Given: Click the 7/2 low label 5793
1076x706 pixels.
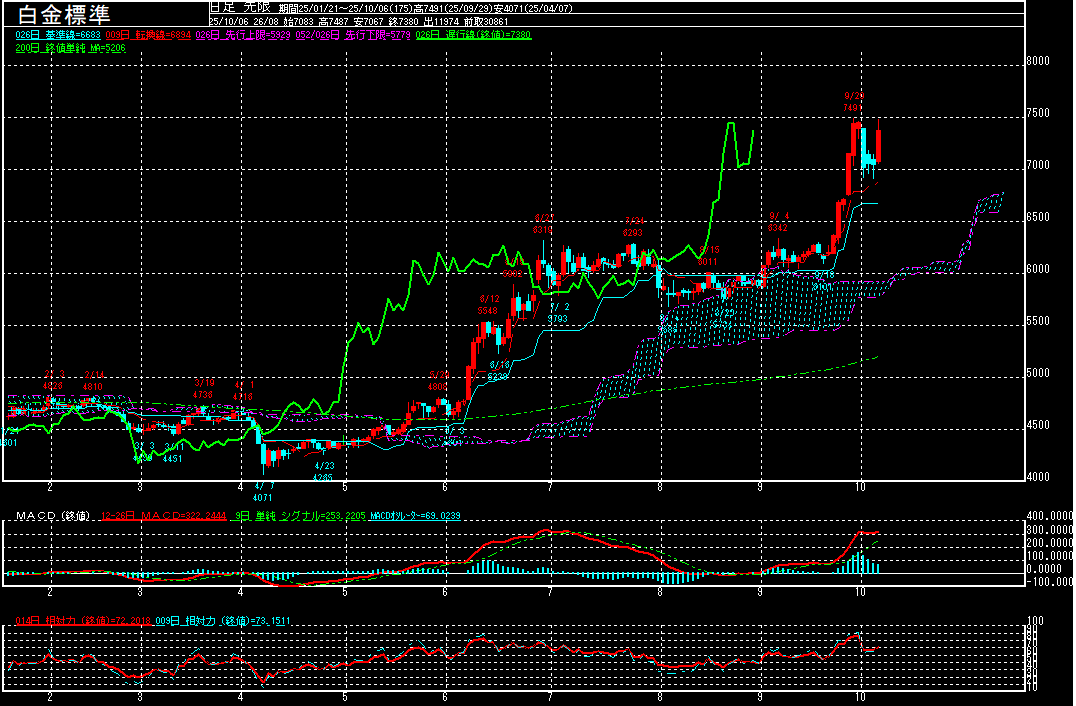Looking at the screenshot, I should tap(557, 319).
